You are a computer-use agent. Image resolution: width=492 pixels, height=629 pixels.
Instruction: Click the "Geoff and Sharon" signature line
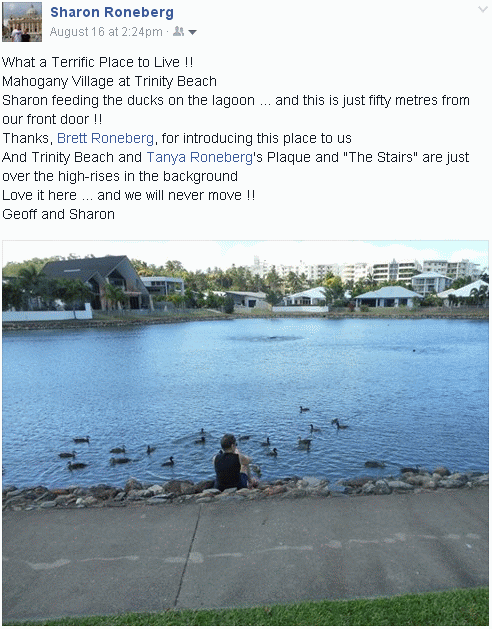[x=59, y=214]
